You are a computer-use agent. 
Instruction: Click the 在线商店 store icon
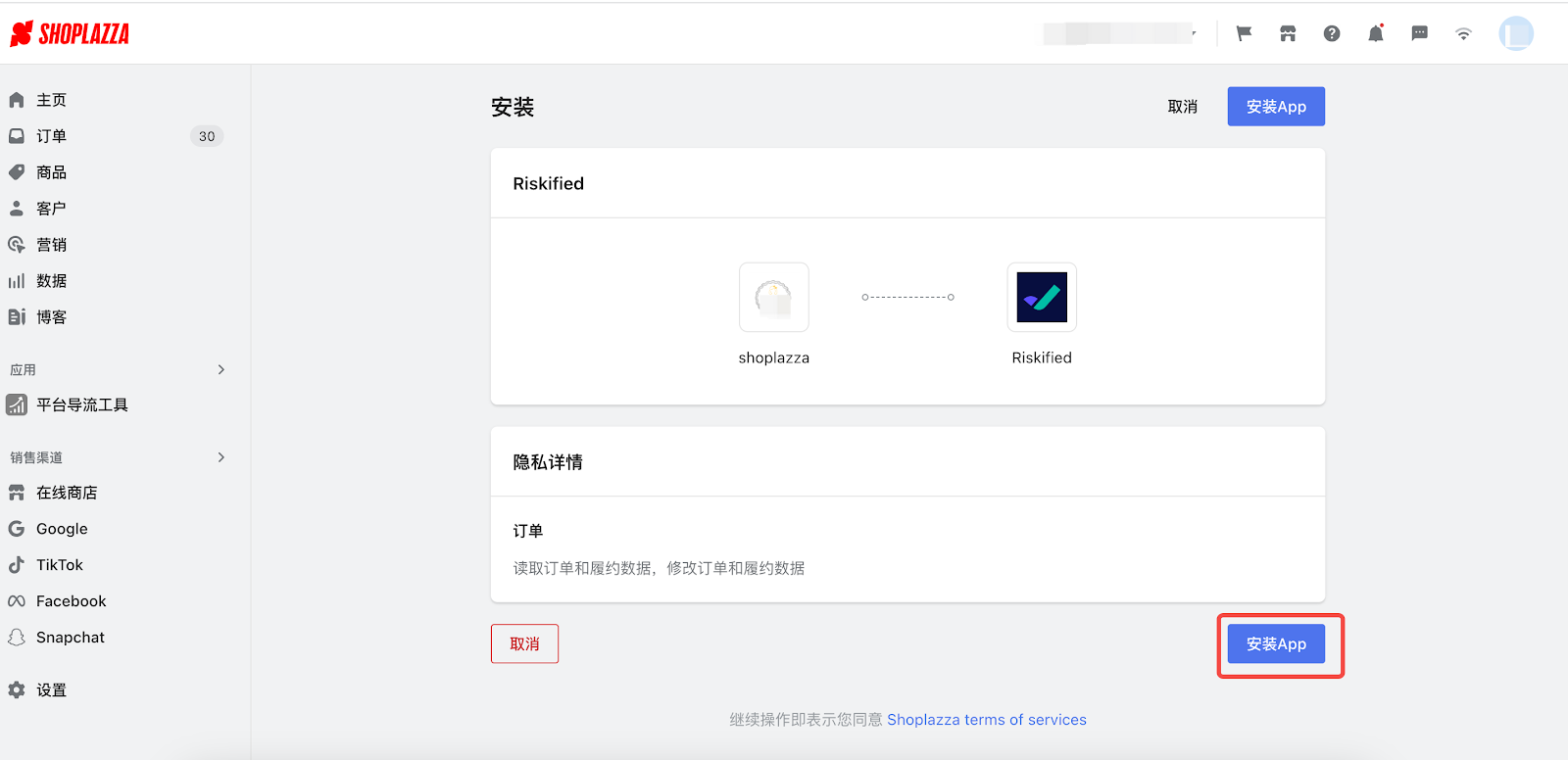click(17, 493)
